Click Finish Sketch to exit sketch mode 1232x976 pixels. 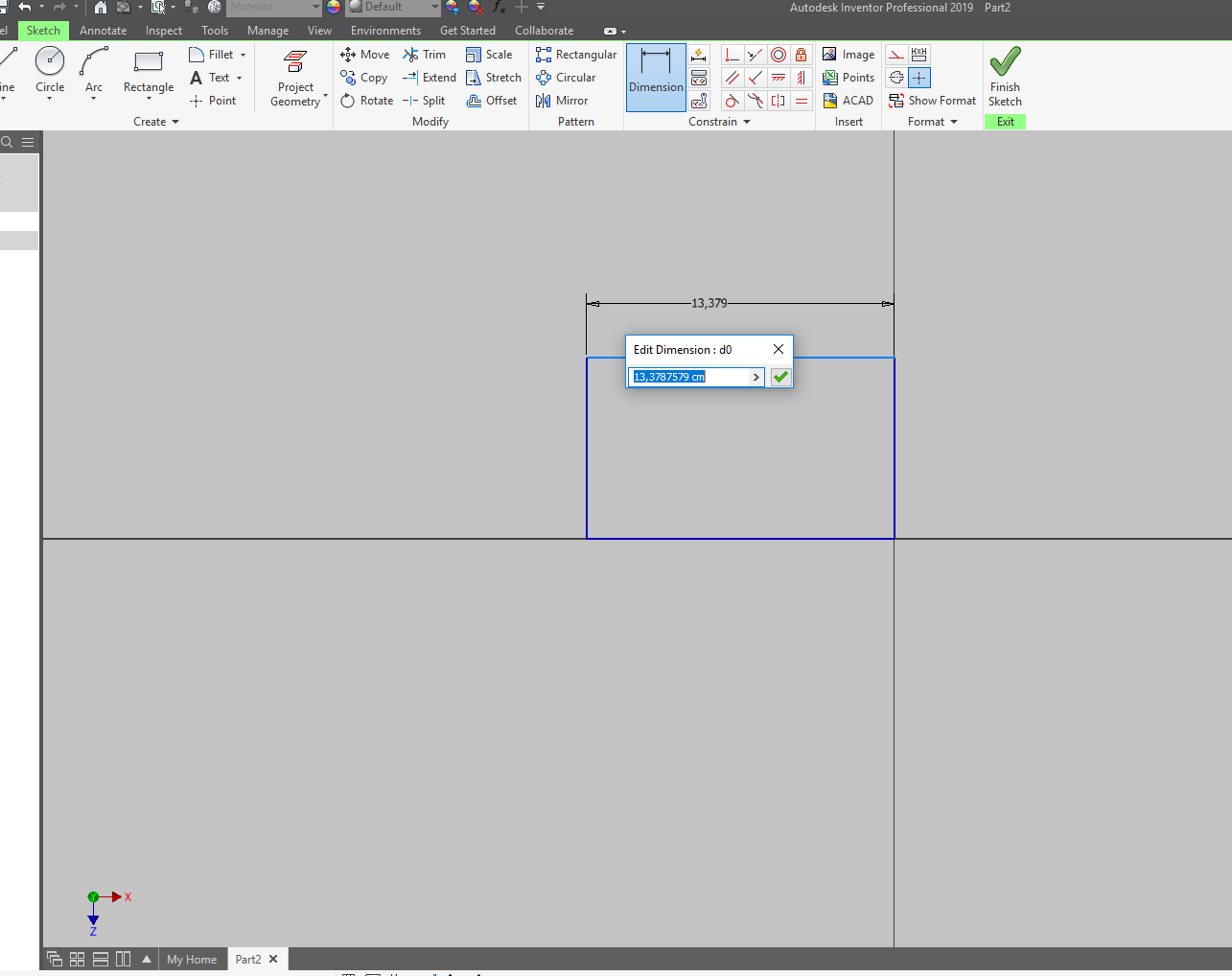[x=1004, y=77]
